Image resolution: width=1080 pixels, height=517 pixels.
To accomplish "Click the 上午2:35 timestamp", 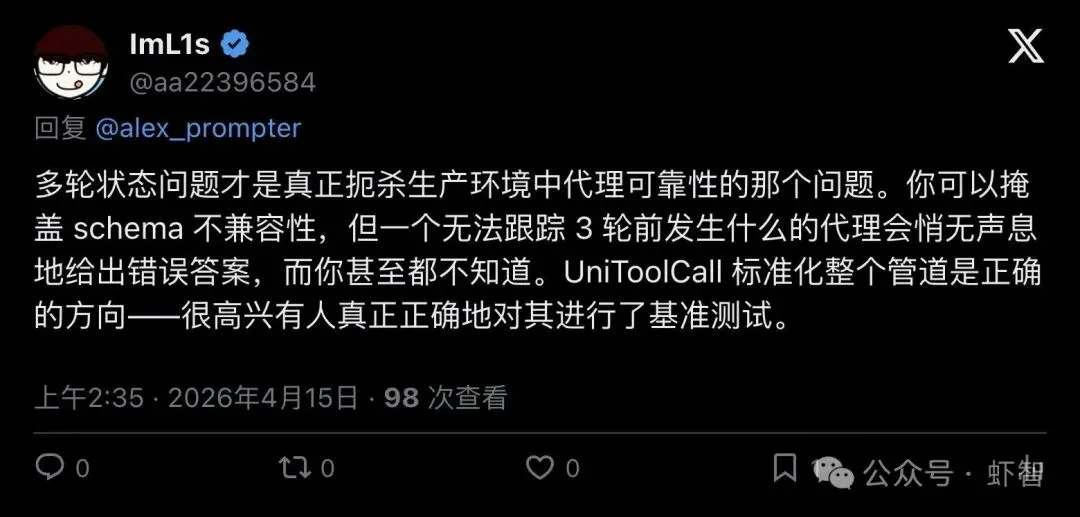I will (90, 398).
